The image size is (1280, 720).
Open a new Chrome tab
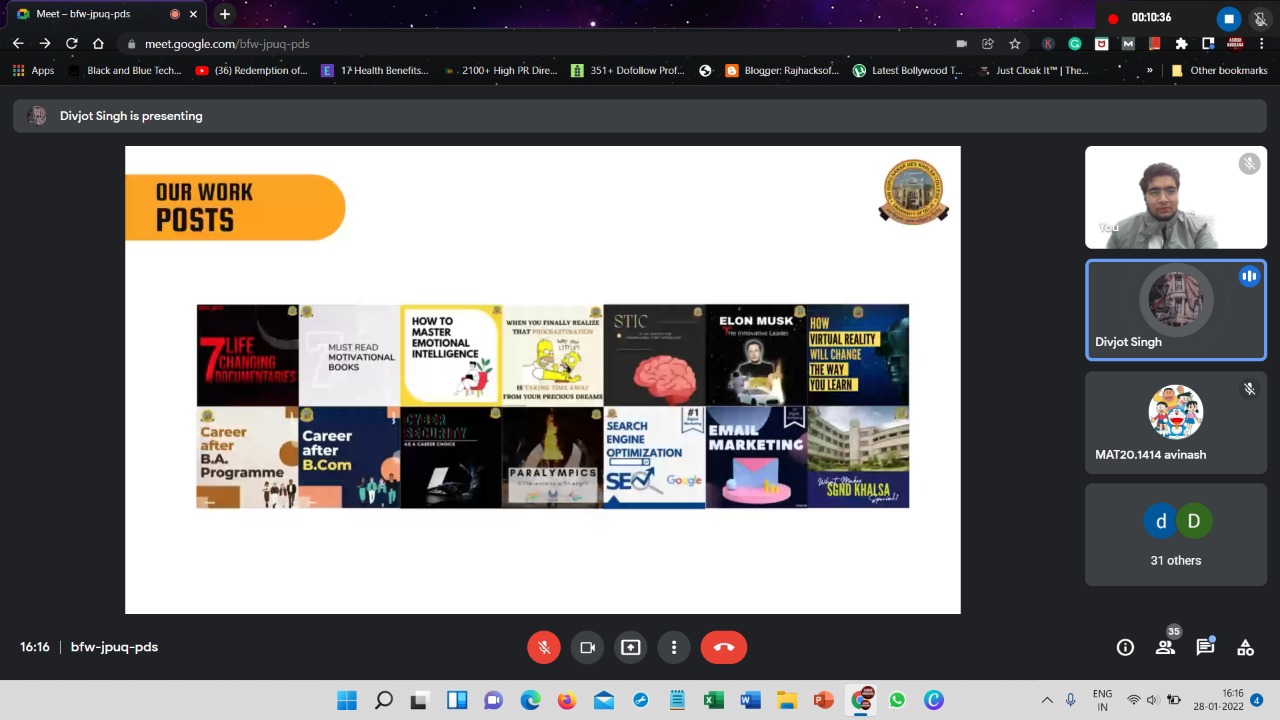(x=225, y=14)
